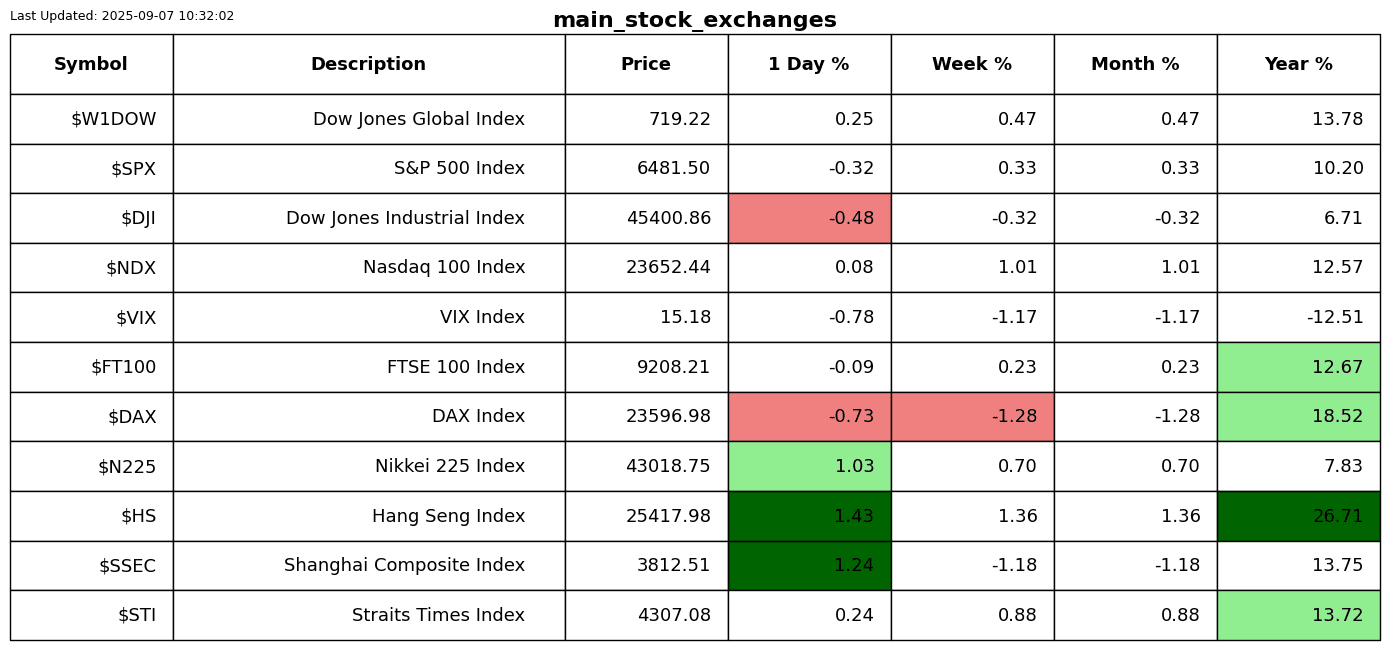
Task: Click the main_stock_exchanges title
Action: click(x=694, y=20)
